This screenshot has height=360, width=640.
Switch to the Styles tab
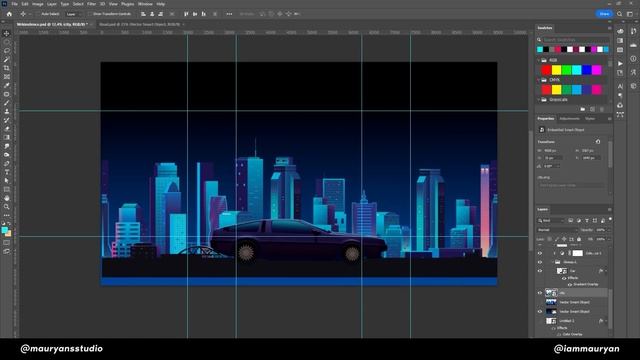590,119
